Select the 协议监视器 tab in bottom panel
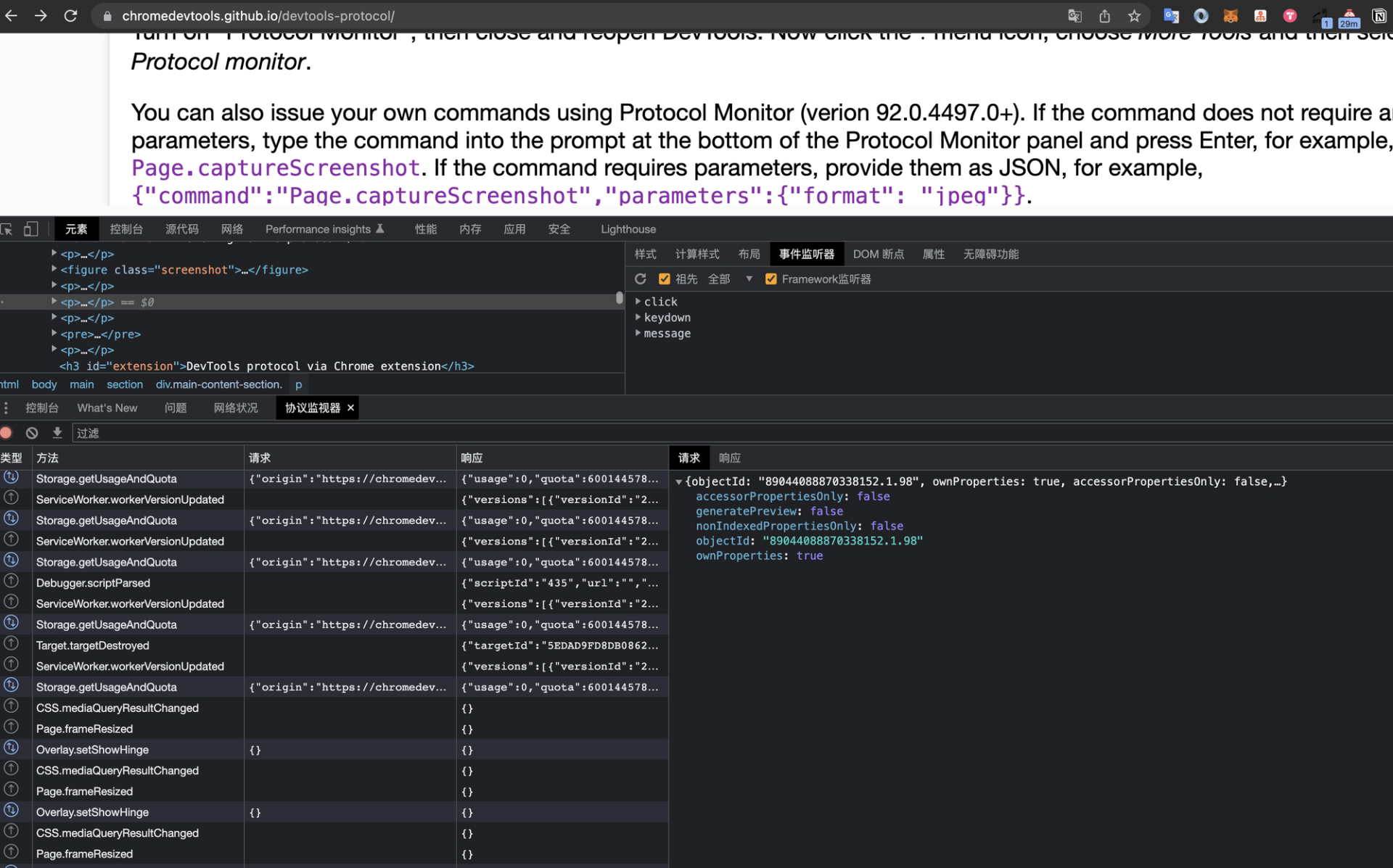Screen dimensions: 1393x868 (x=312, y=408)
